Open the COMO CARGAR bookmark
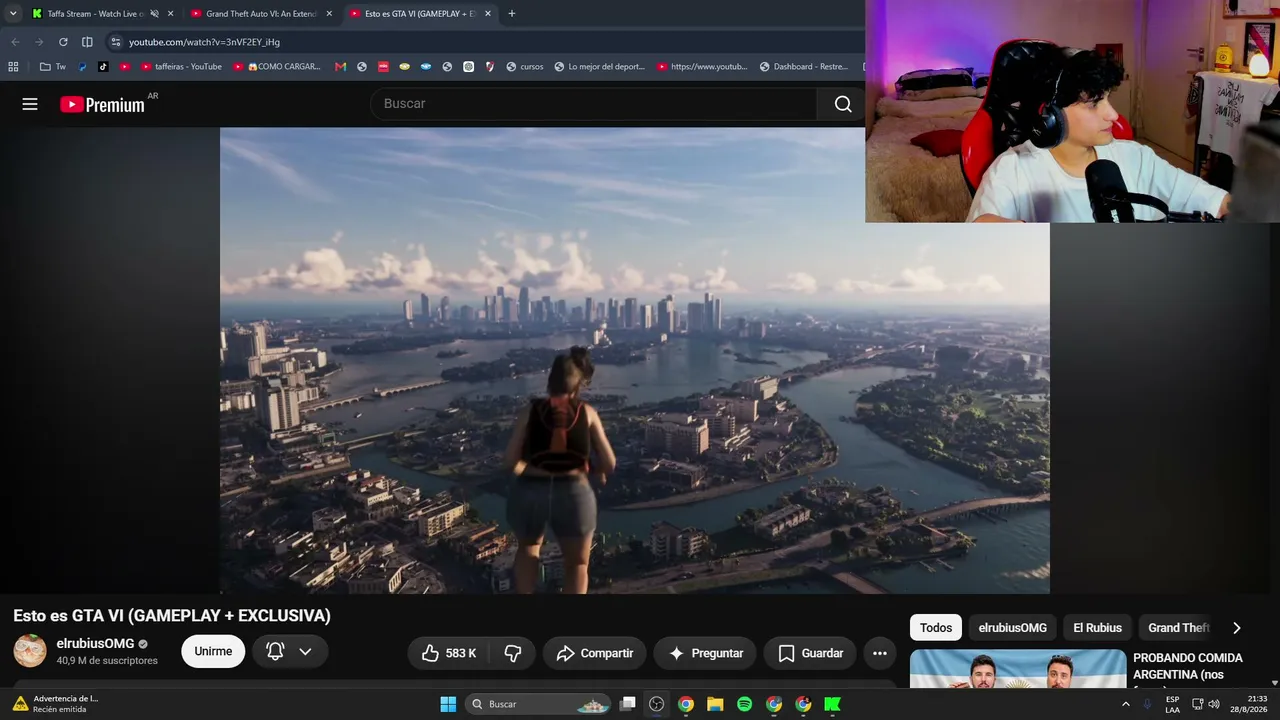The height and width of the screenshot is (720, 1280). [277, 67]
